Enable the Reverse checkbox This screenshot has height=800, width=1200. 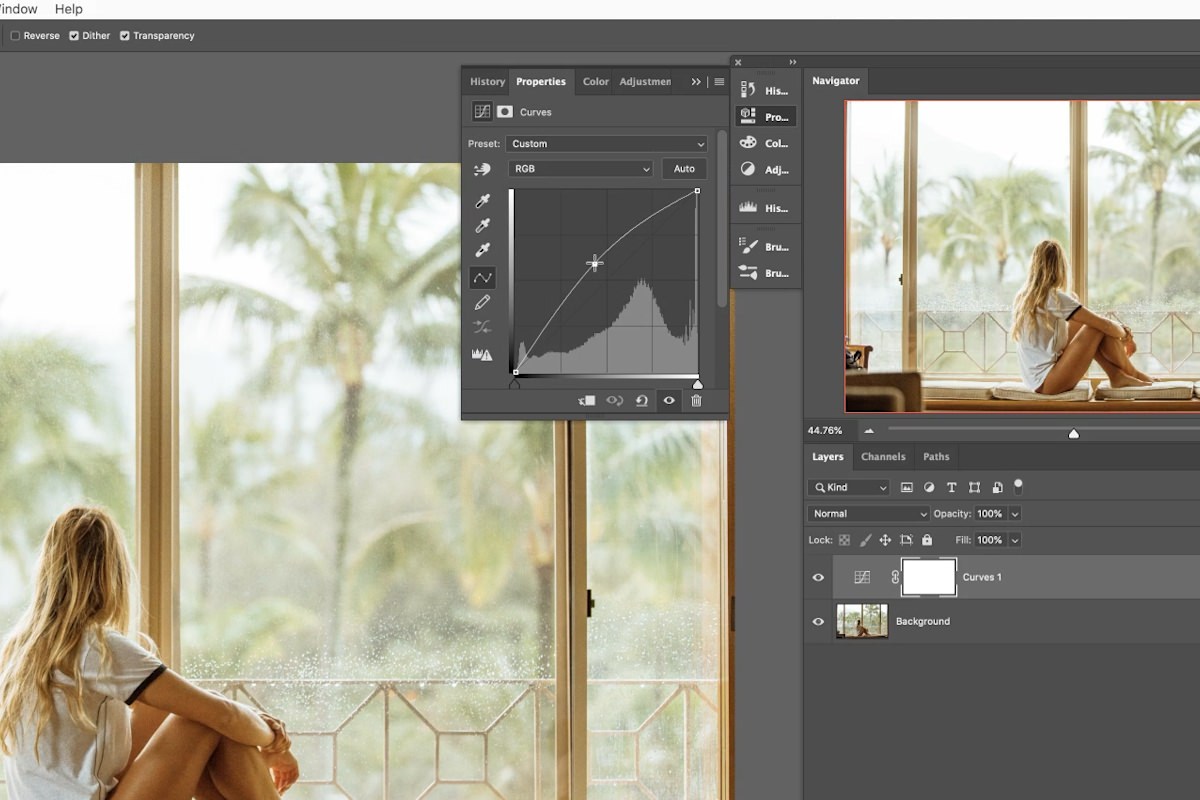[x=15, y=36]
